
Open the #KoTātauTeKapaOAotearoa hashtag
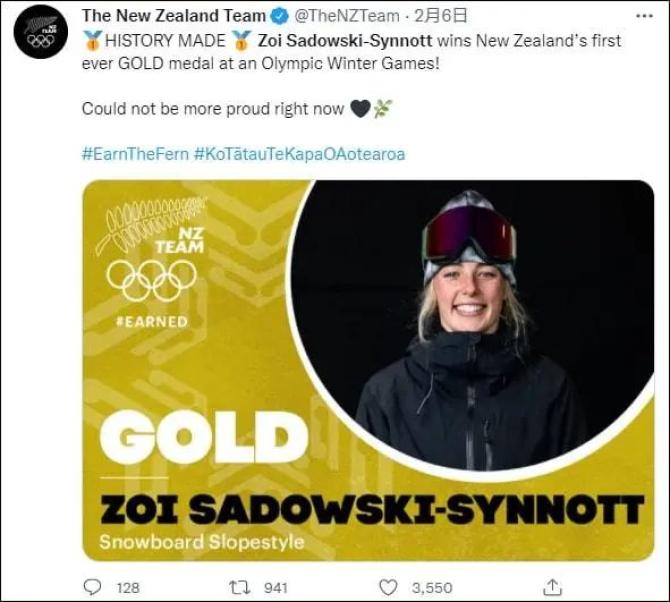[299, 154]
